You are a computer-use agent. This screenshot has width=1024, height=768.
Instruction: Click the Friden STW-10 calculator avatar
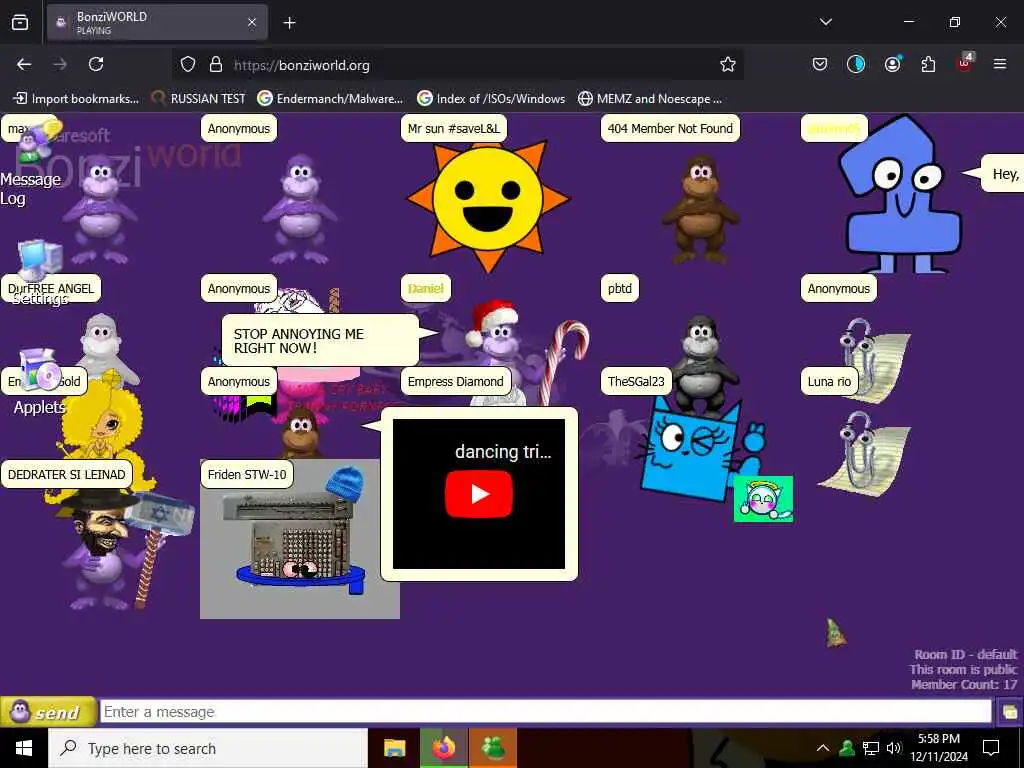click(300, 538)
